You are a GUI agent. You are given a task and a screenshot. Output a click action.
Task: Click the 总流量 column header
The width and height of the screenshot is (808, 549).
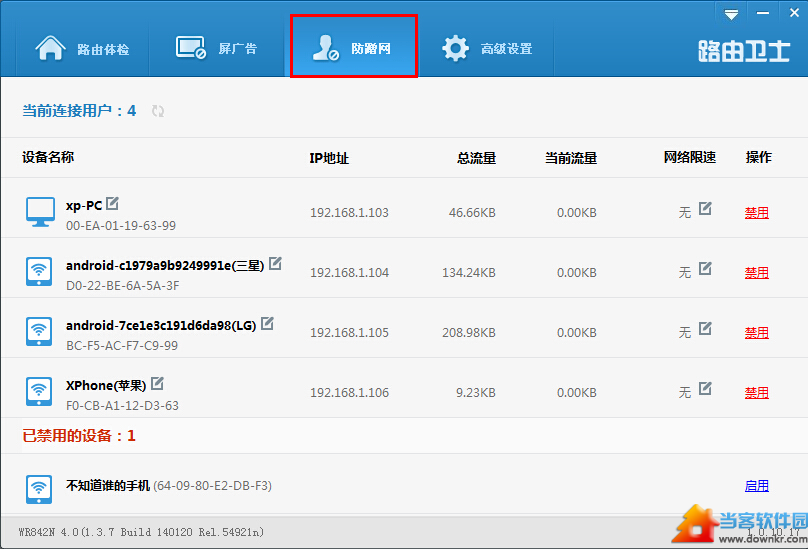tap(476, 158)
